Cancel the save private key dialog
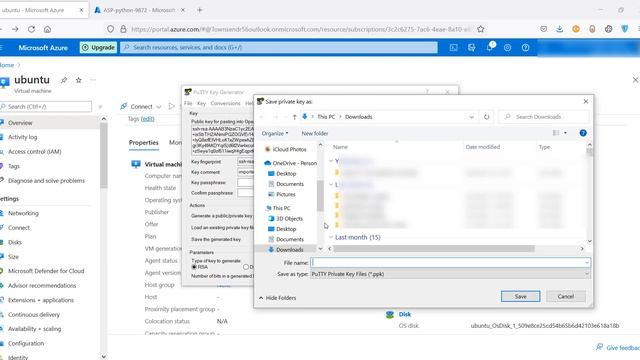This screenshot has height=360, width=640. pos(566,296)
